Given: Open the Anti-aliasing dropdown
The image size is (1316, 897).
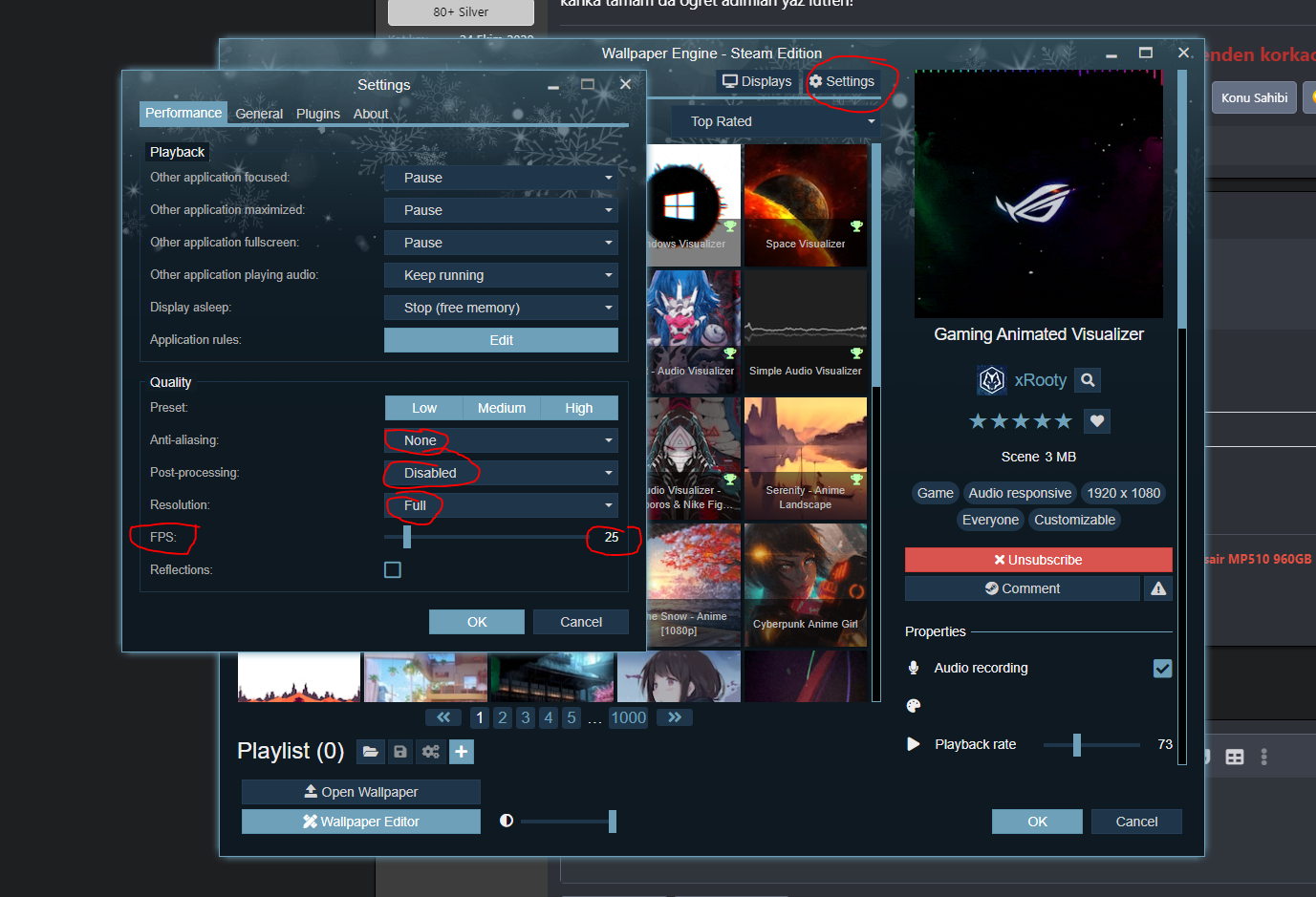Looking at the screenshot, I should pyautogui.click(x=501, y=440).
